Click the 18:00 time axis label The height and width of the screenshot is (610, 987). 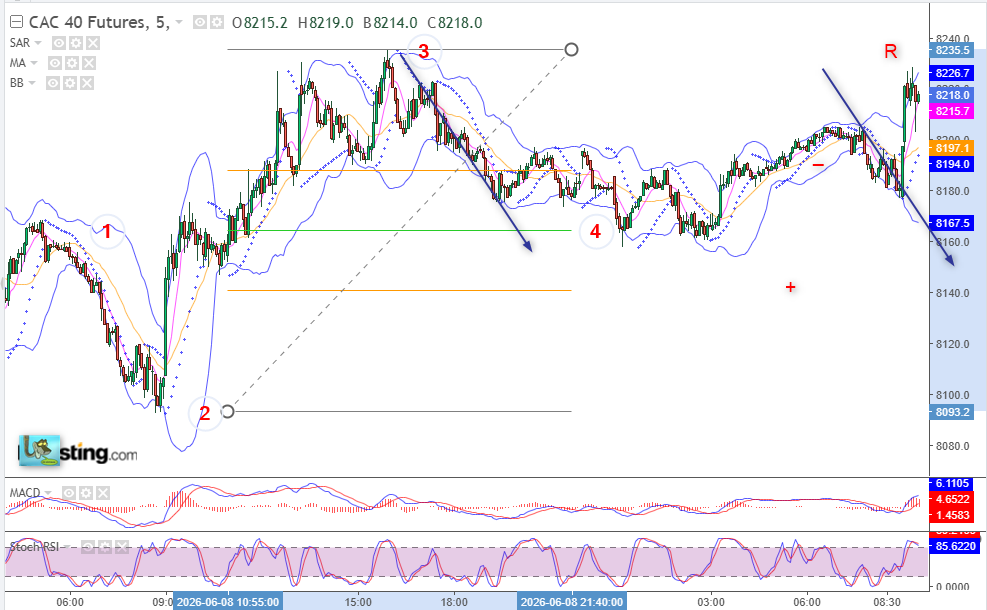[454, 602]
